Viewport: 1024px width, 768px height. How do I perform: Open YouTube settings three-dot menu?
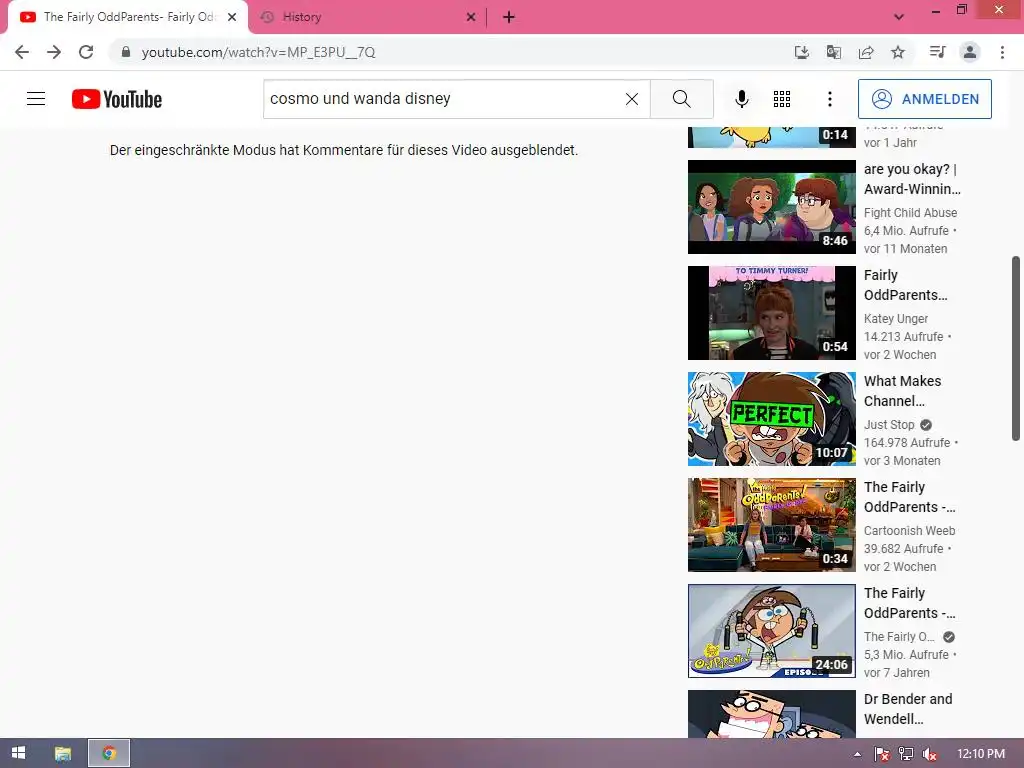pos(829,99)
